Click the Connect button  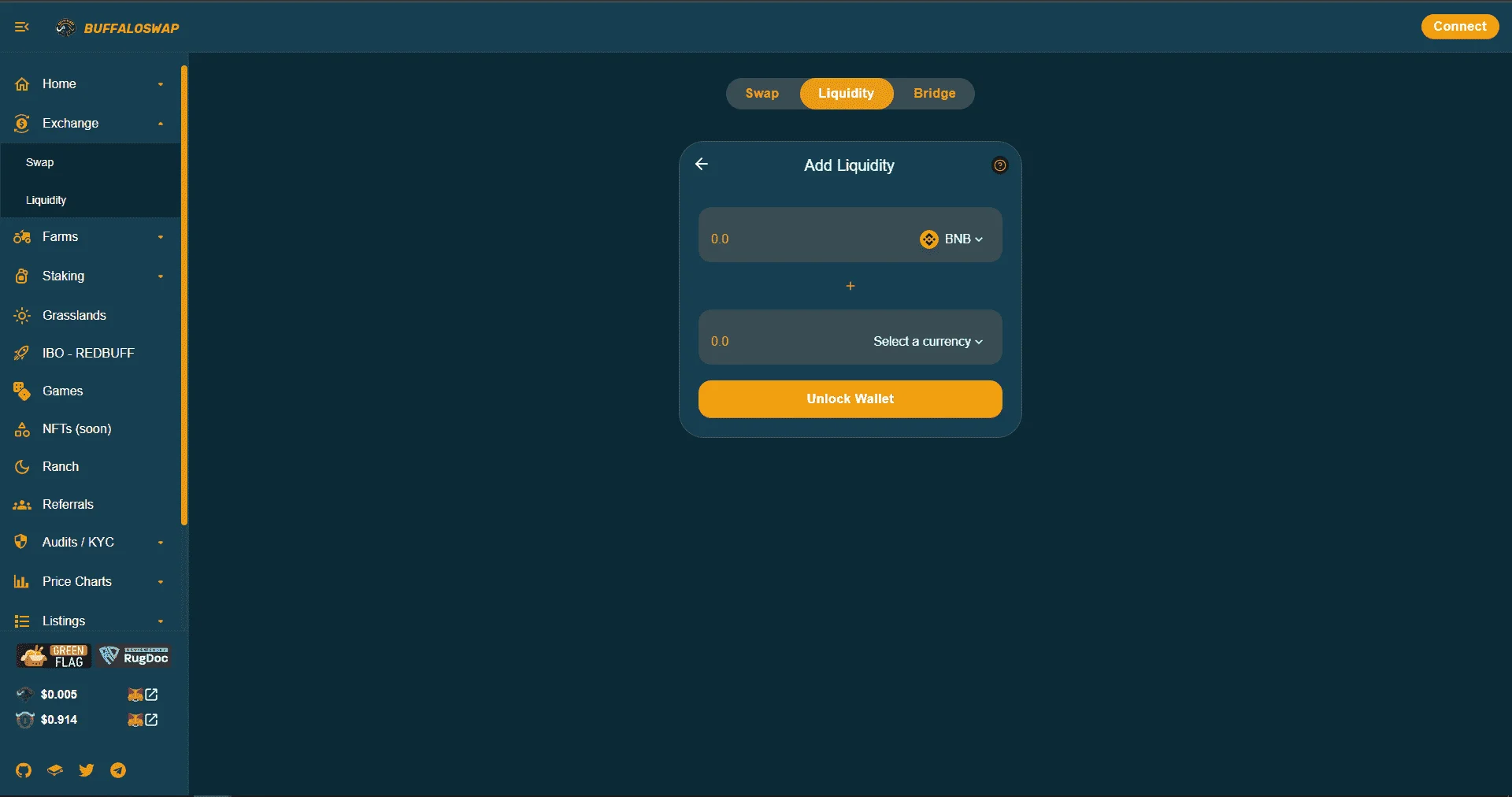tap(1460, 26)
